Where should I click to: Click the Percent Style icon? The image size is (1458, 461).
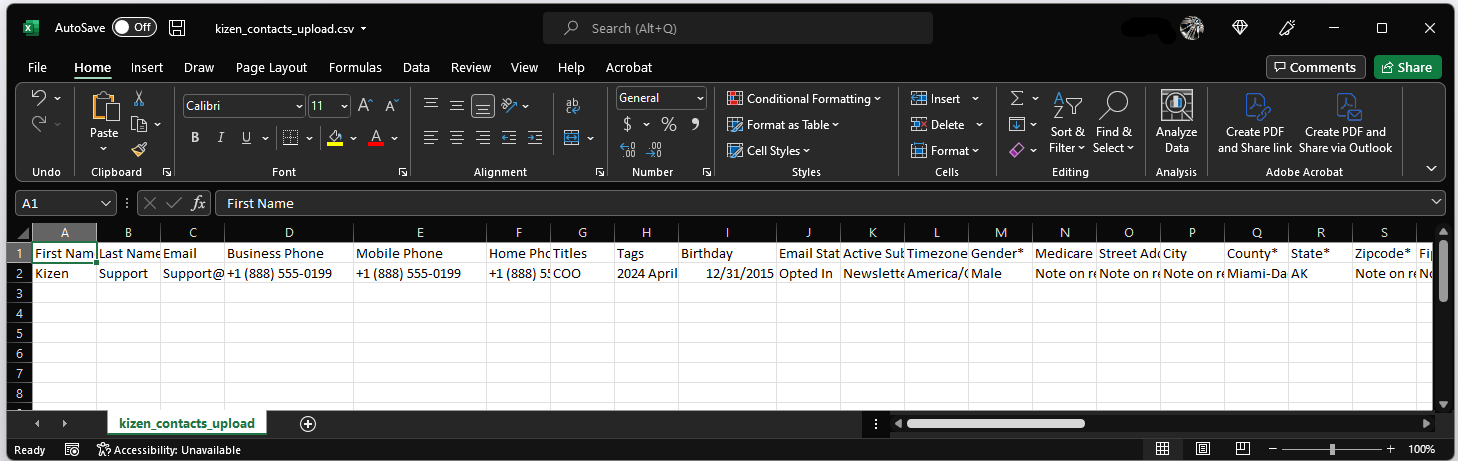(x=669, y=124)
